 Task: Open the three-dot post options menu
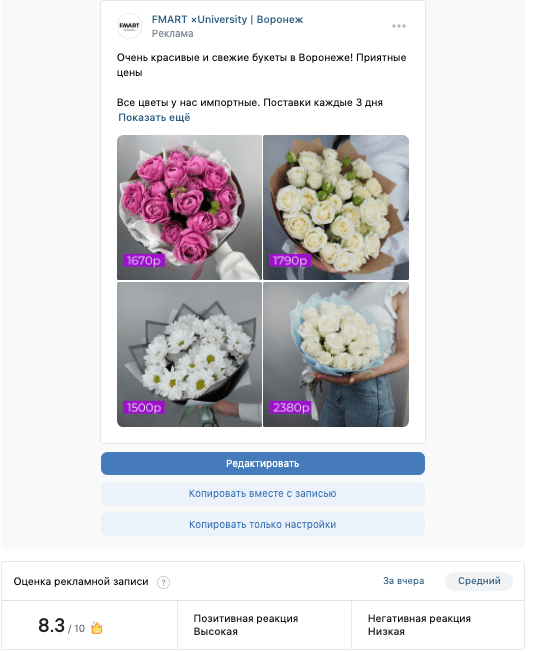click(x=399, y=26)
